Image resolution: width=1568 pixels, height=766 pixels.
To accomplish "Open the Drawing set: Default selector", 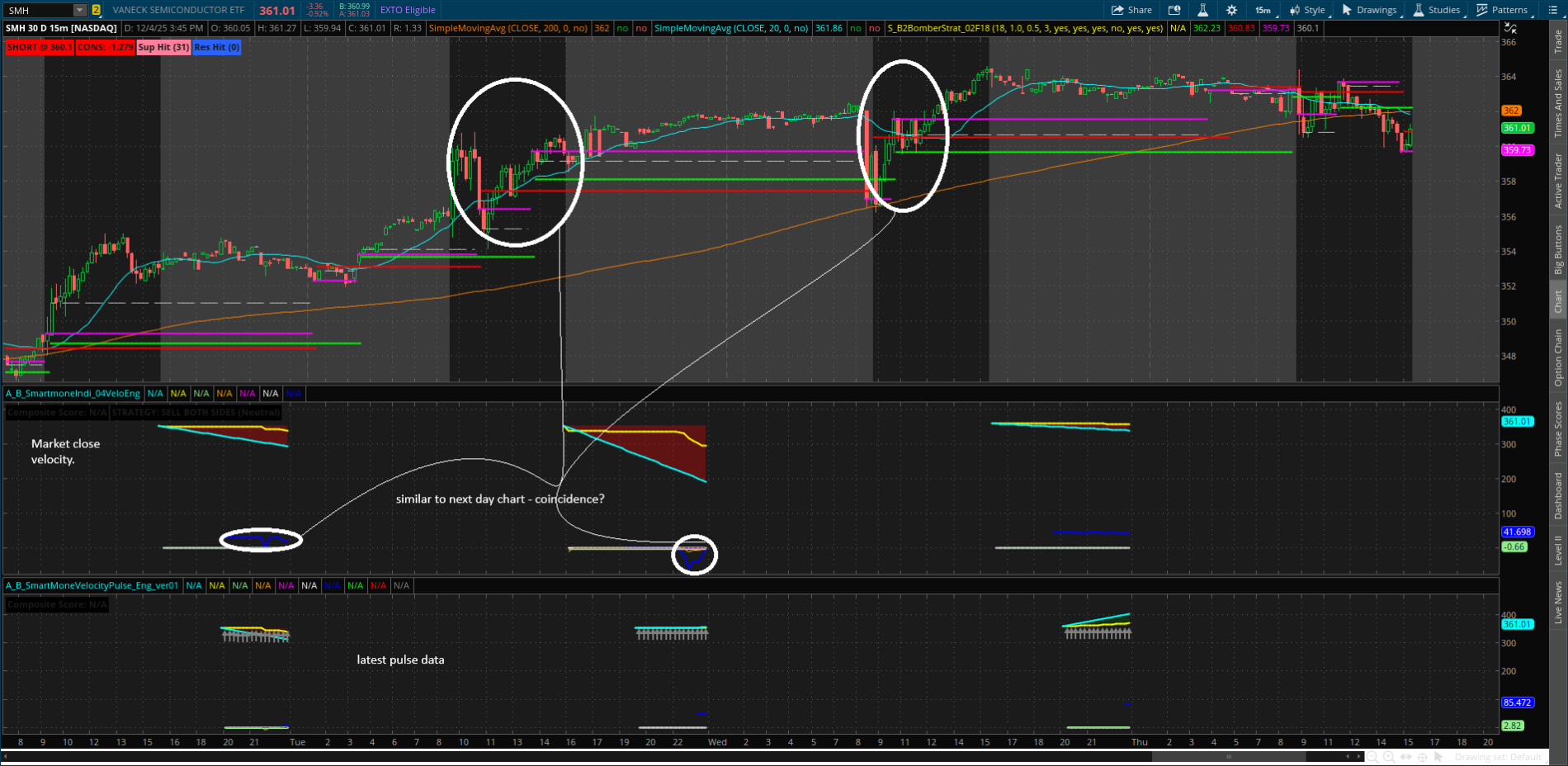I will click(x=1499, y=757).
